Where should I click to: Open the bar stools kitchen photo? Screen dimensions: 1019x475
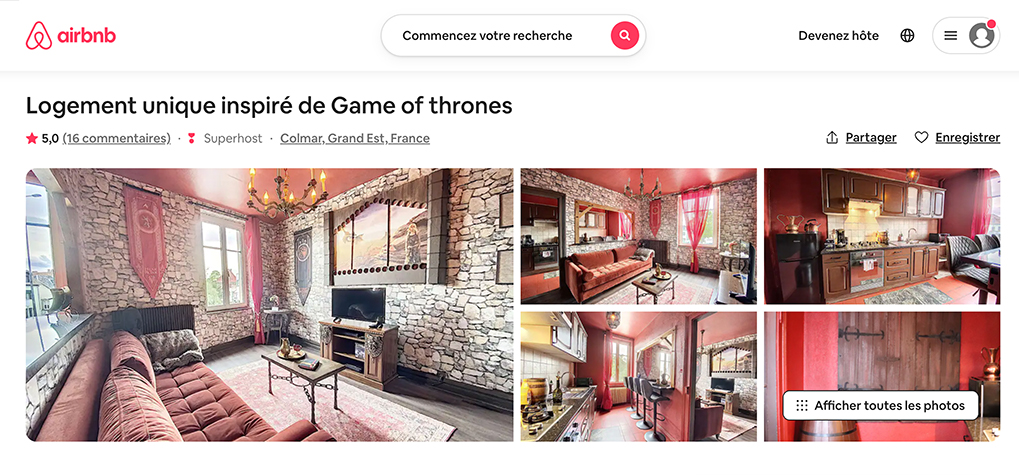click(638, 376)
